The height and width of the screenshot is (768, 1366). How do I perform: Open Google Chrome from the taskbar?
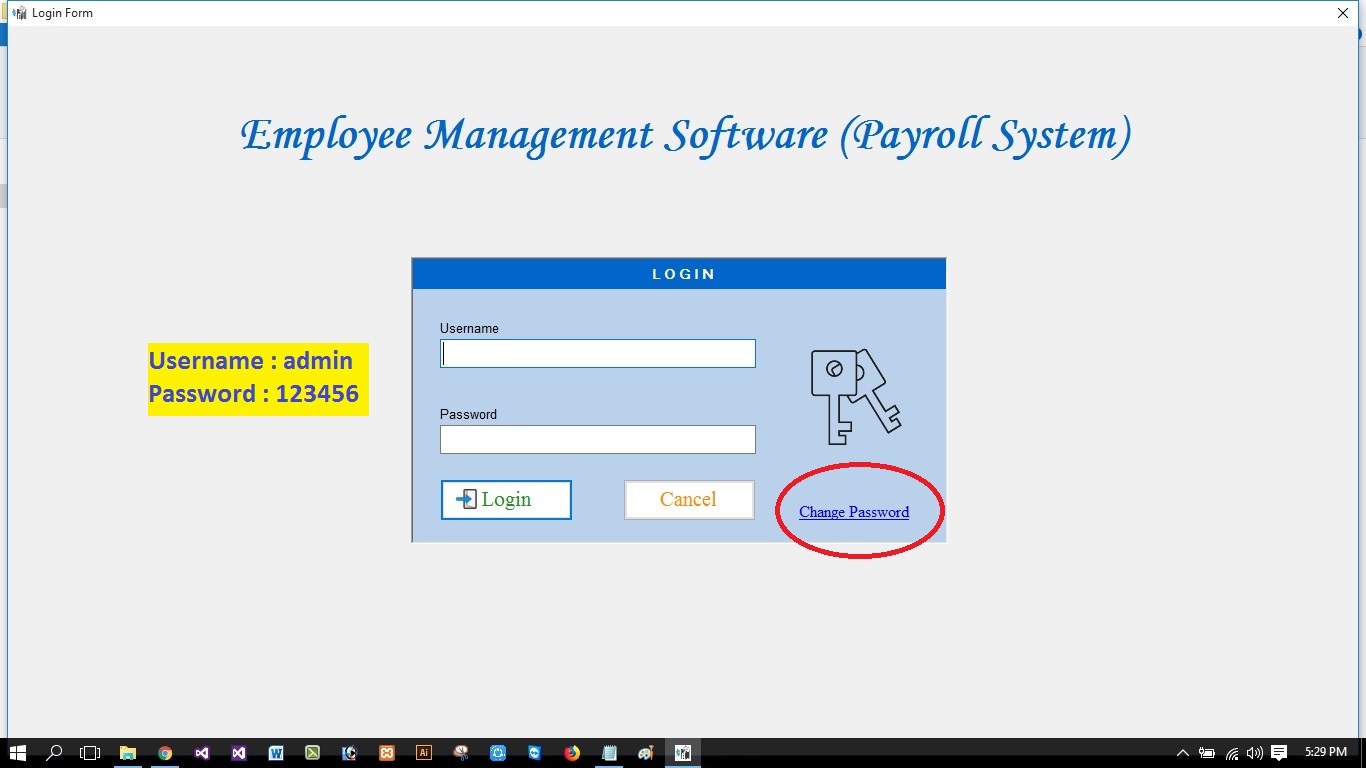[x=165, y=752]
